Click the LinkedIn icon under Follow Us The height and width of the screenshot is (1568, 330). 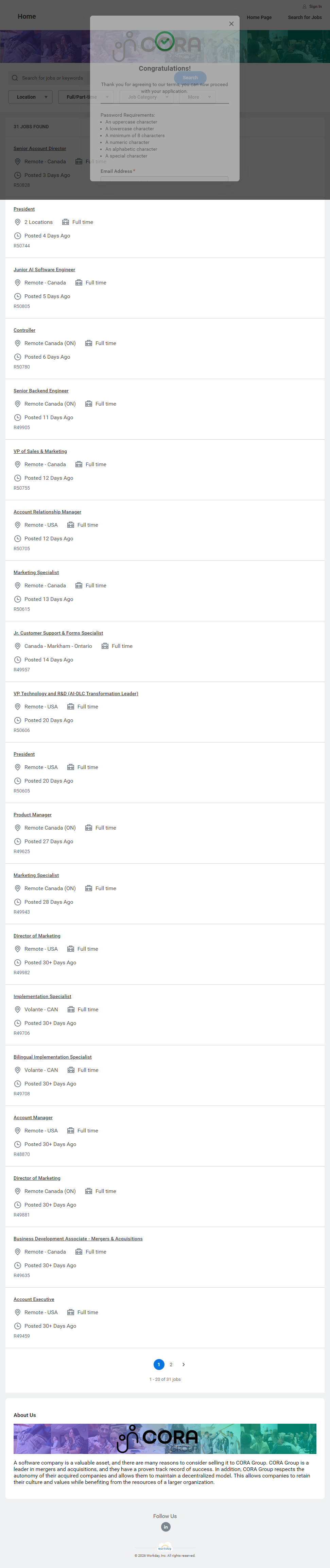tap(165, 1526)
